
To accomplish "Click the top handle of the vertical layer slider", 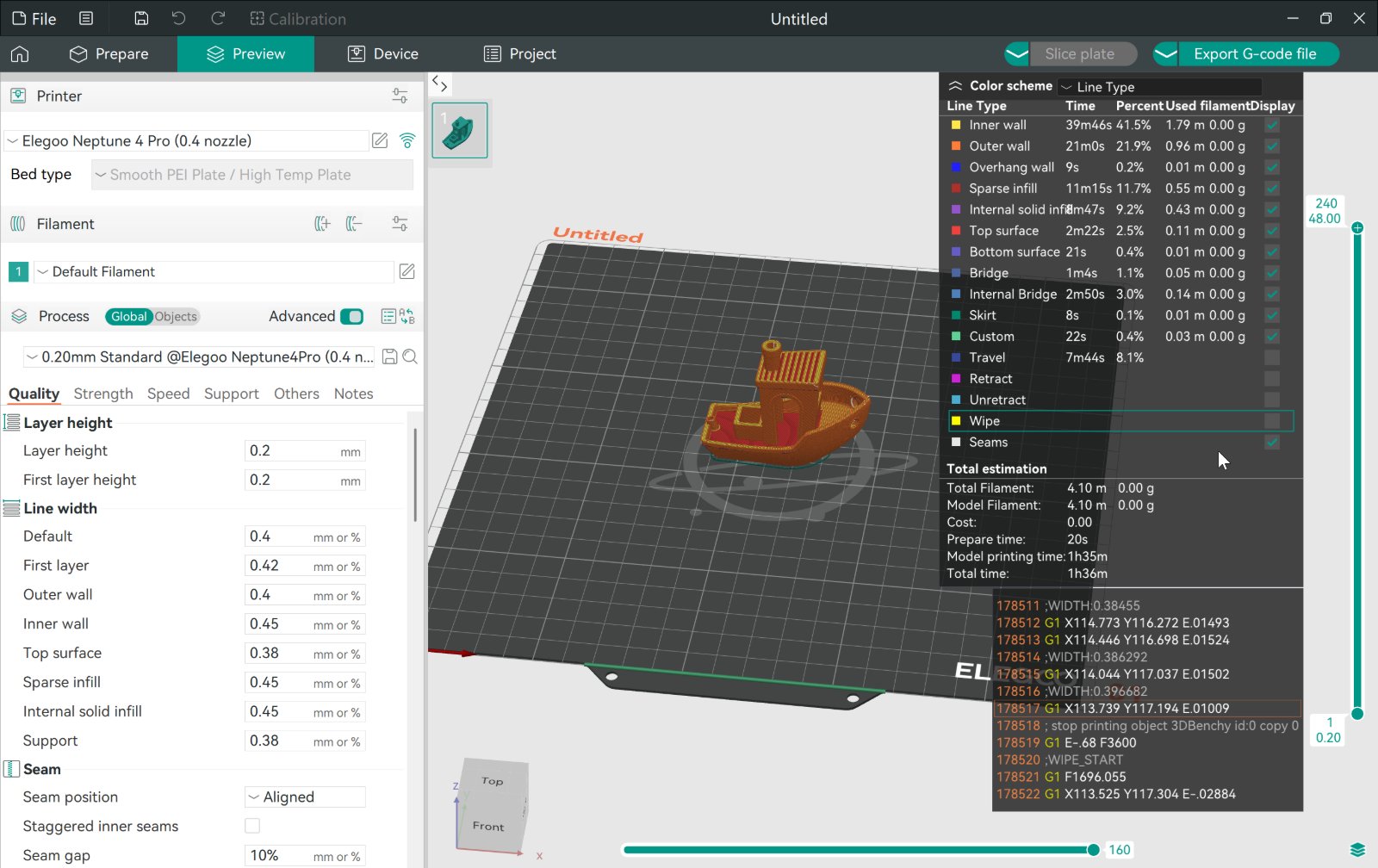I will click(1357, 228).
